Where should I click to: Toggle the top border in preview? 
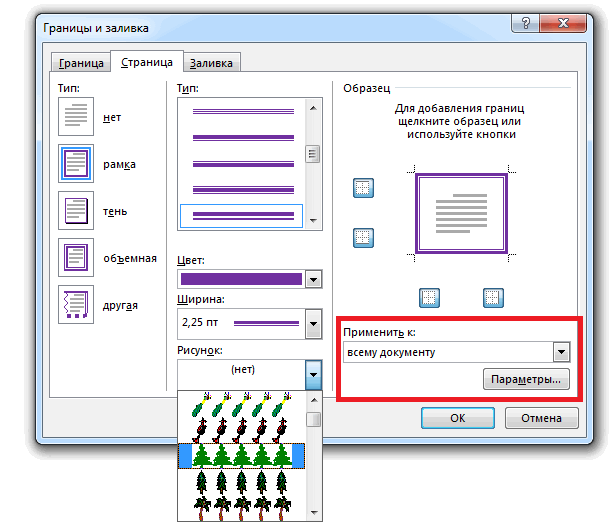pos(362,188)
